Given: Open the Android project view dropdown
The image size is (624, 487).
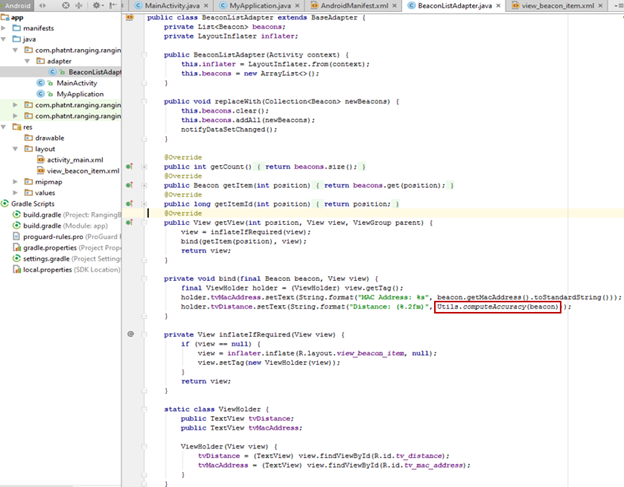Looking at the screenshot, I should coord(17,6).
